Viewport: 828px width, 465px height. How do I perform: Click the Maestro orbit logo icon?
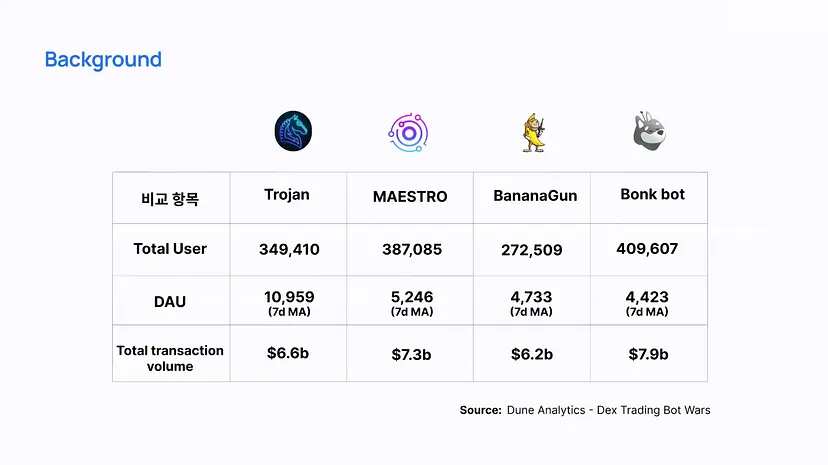pyautogui.click(x=408, y=132)
